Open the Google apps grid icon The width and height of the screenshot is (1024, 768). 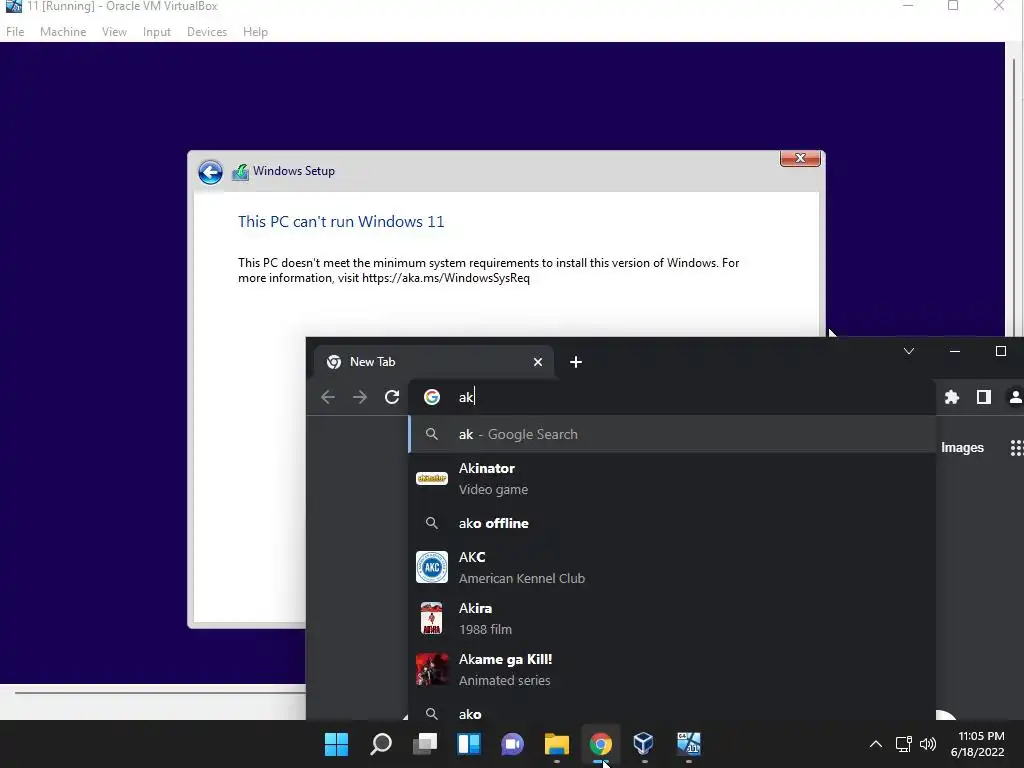pos(1017,447)
